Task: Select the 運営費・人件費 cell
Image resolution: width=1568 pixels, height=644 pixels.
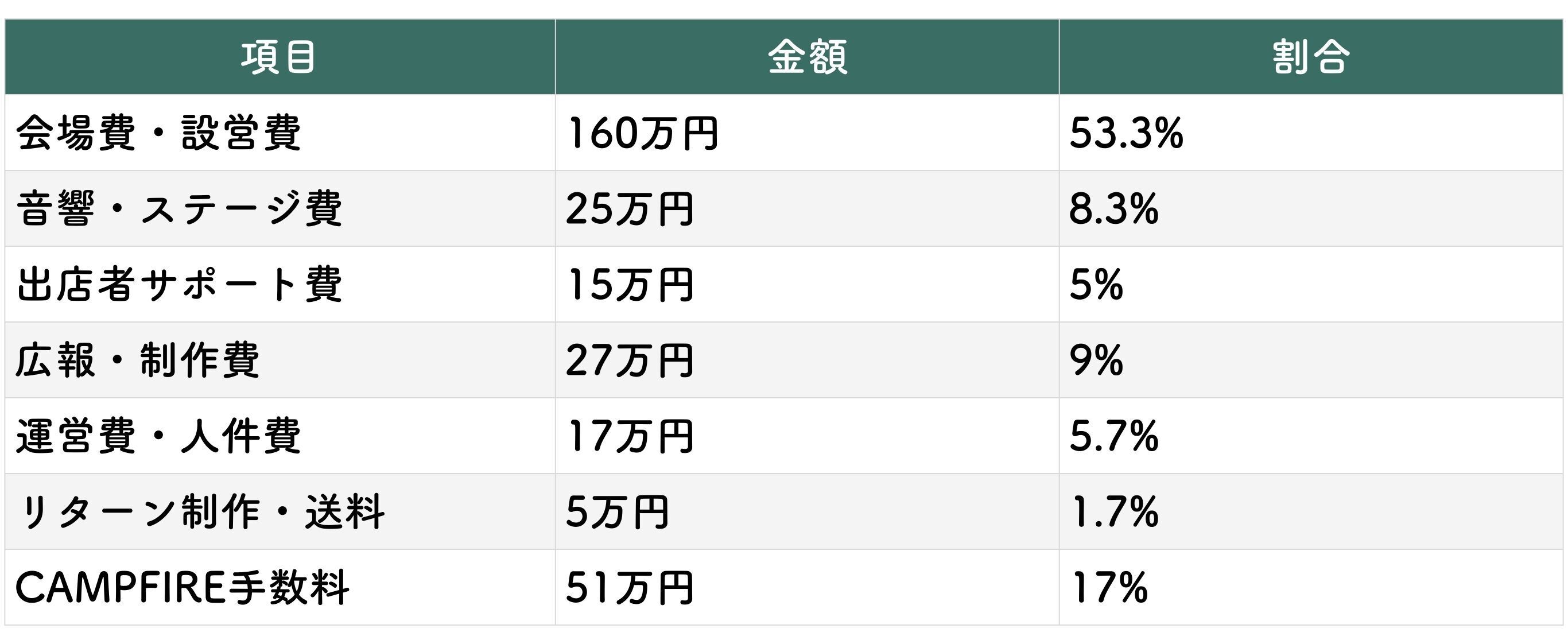Action: pos(158,436)
